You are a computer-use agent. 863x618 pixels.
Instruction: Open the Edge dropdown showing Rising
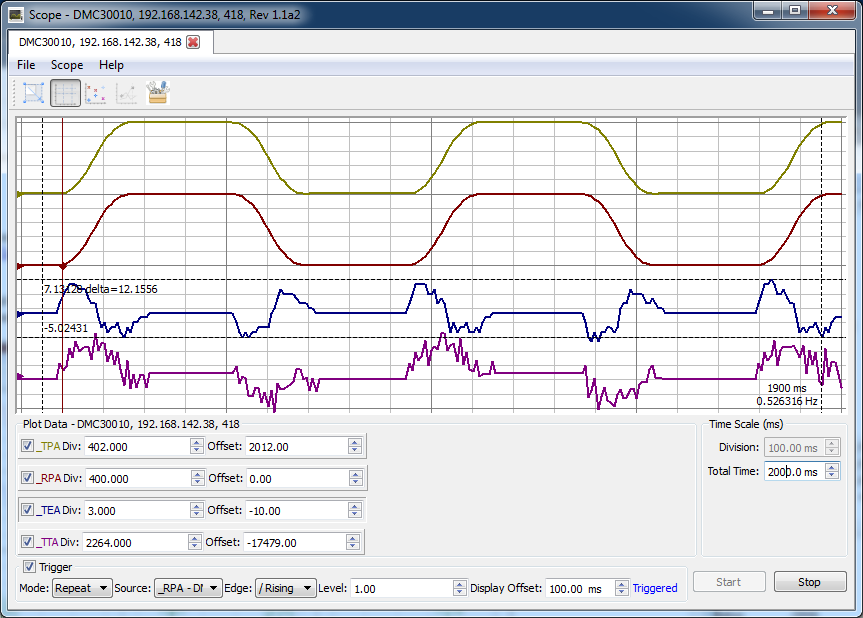point(285,588)
